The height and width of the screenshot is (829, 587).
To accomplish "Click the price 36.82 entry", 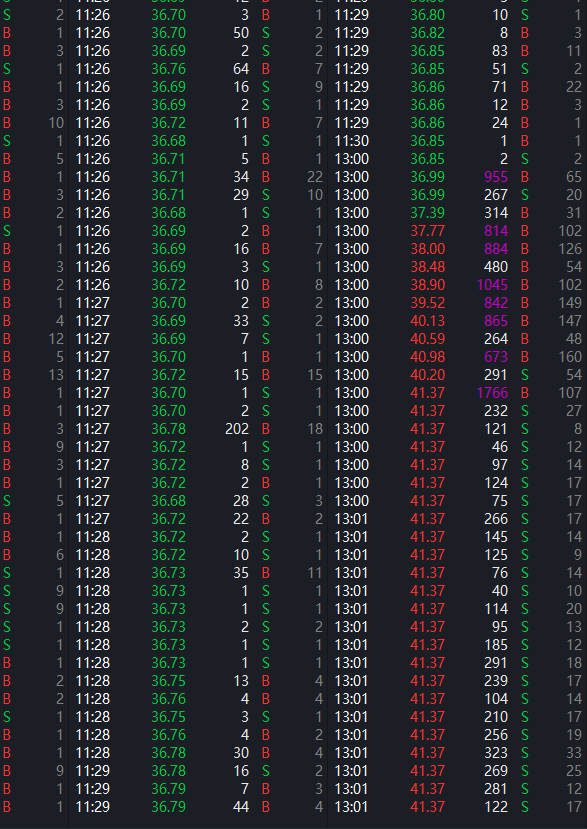I will pos(427,33).
